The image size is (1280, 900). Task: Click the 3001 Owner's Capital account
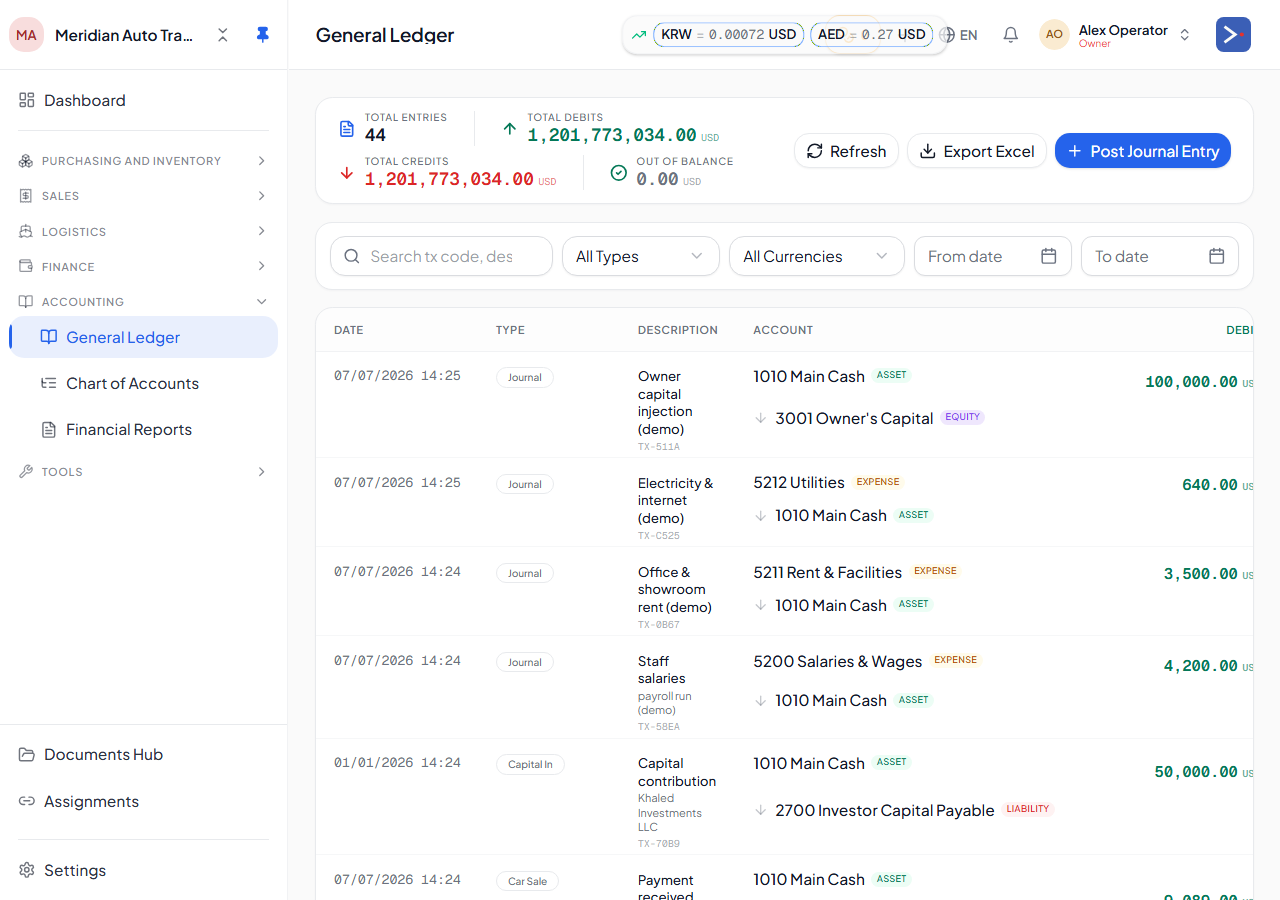854,418
